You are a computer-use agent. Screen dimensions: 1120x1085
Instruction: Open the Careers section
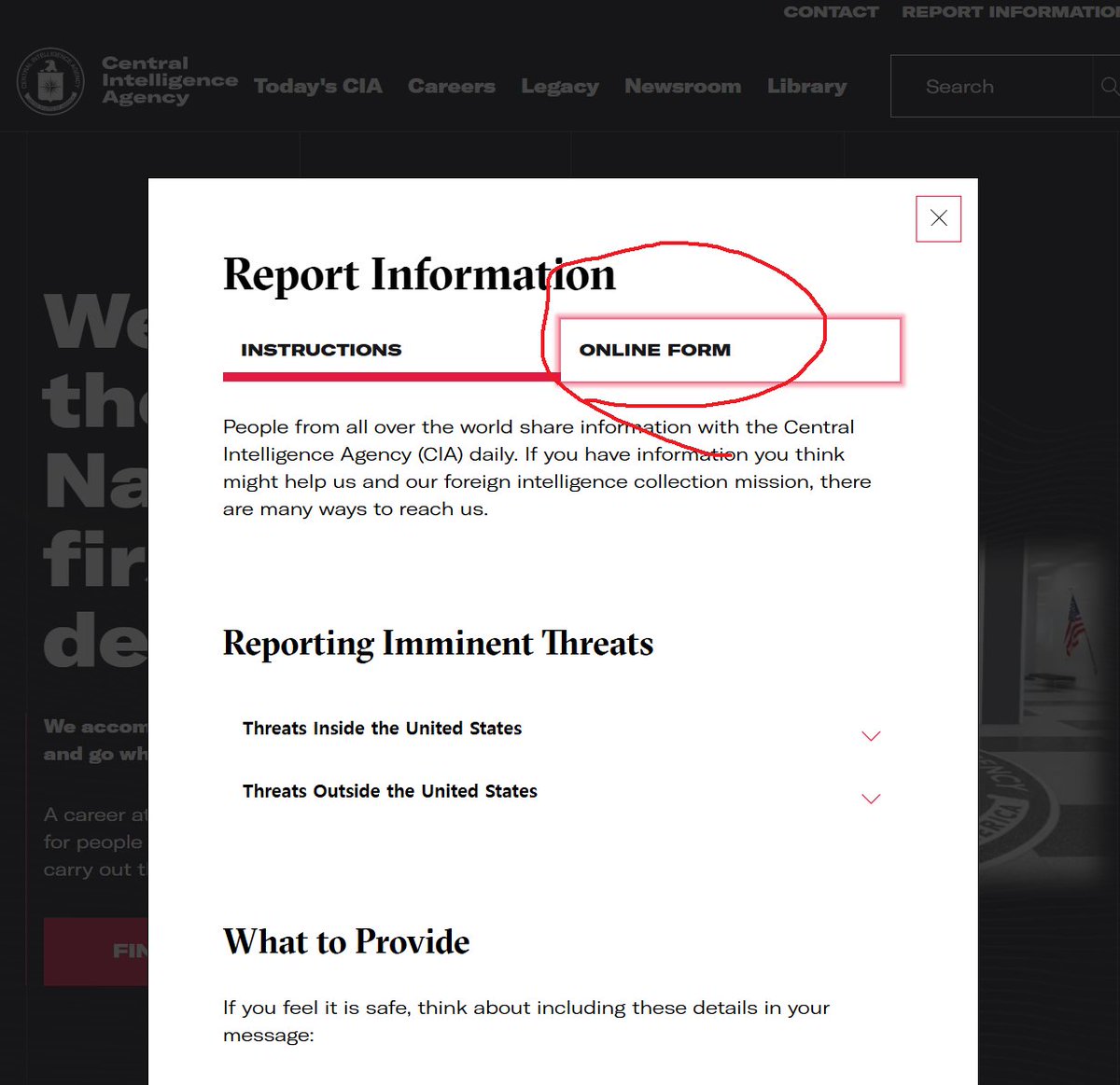tap(452, 86)
